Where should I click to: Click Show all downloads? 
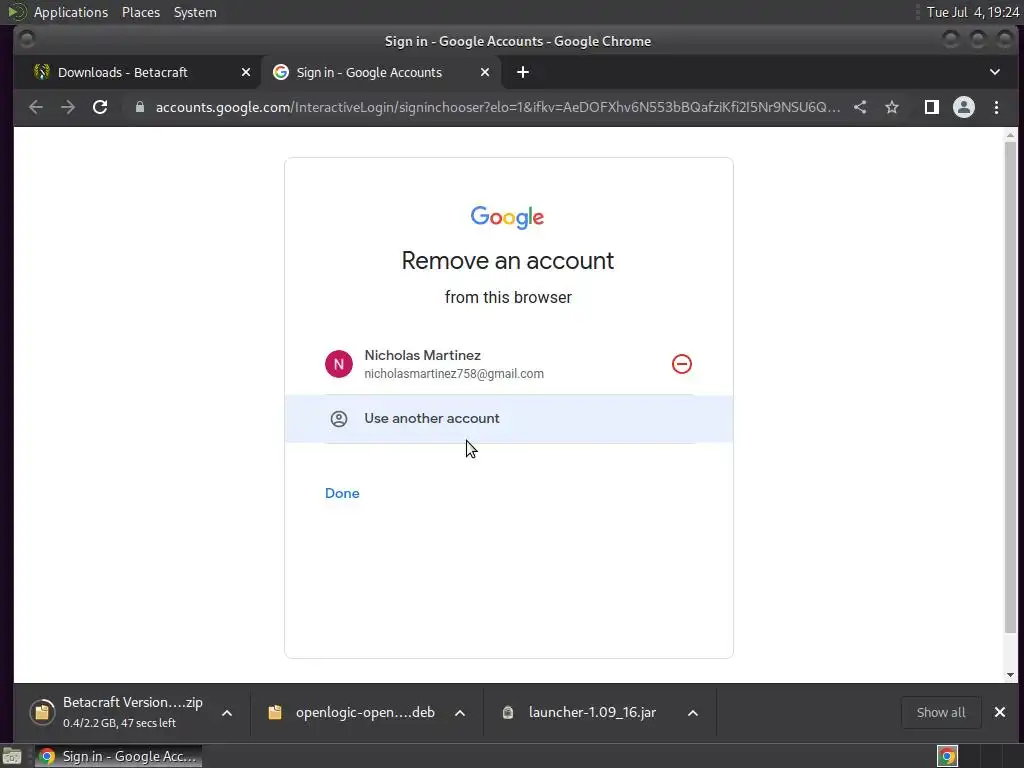(940, 712)
